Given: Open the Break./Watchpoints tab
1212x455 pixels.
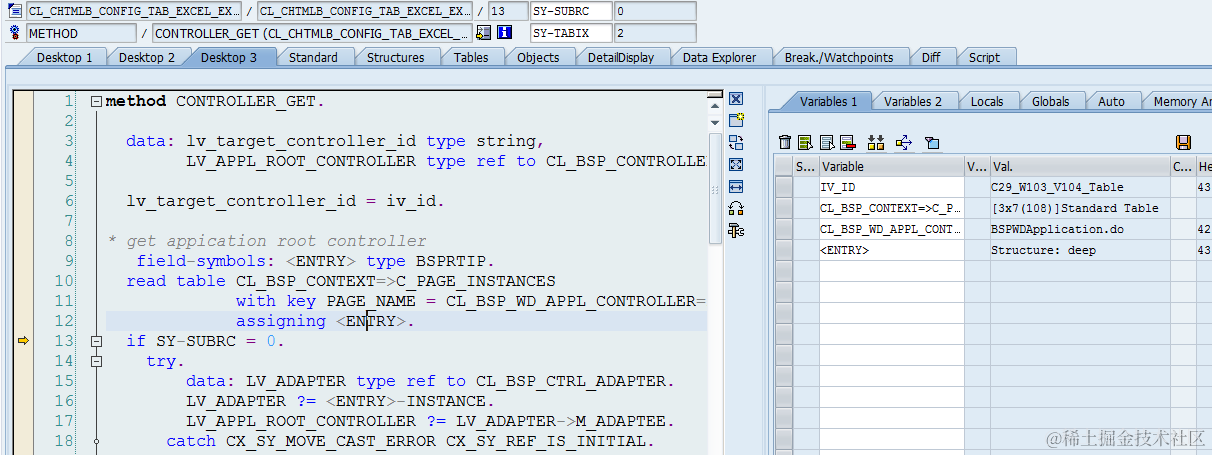Looking at the screenshot, I should pos(838,57).
